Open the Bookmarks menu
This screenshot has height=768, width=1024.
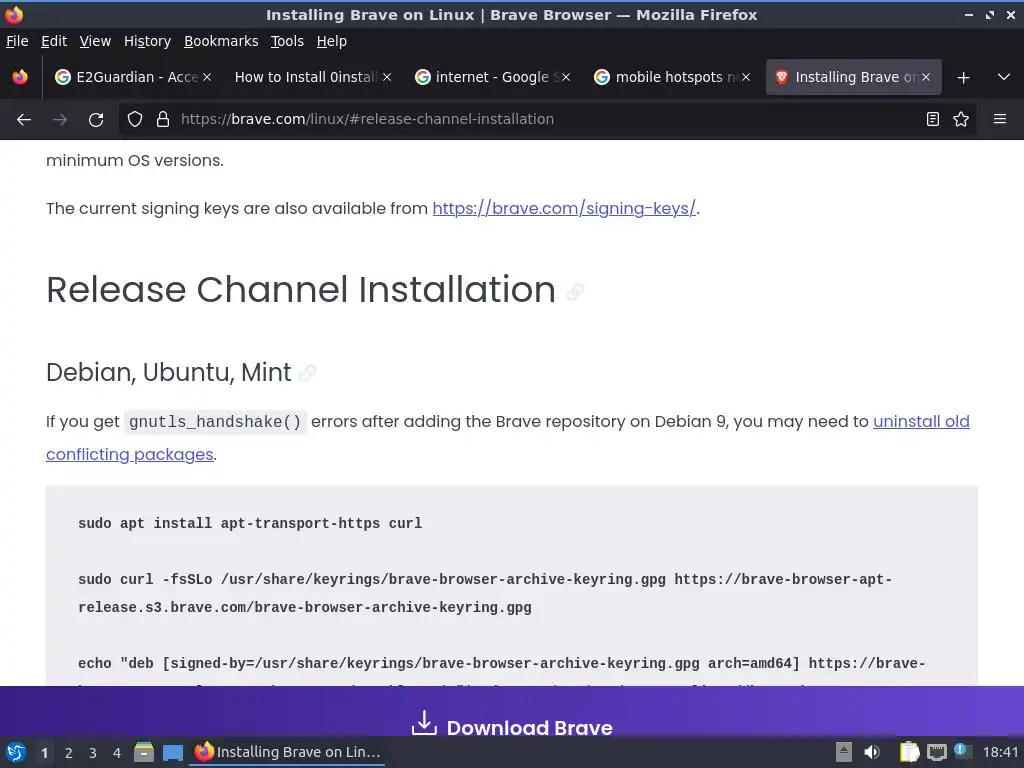[x=221, y=41]
